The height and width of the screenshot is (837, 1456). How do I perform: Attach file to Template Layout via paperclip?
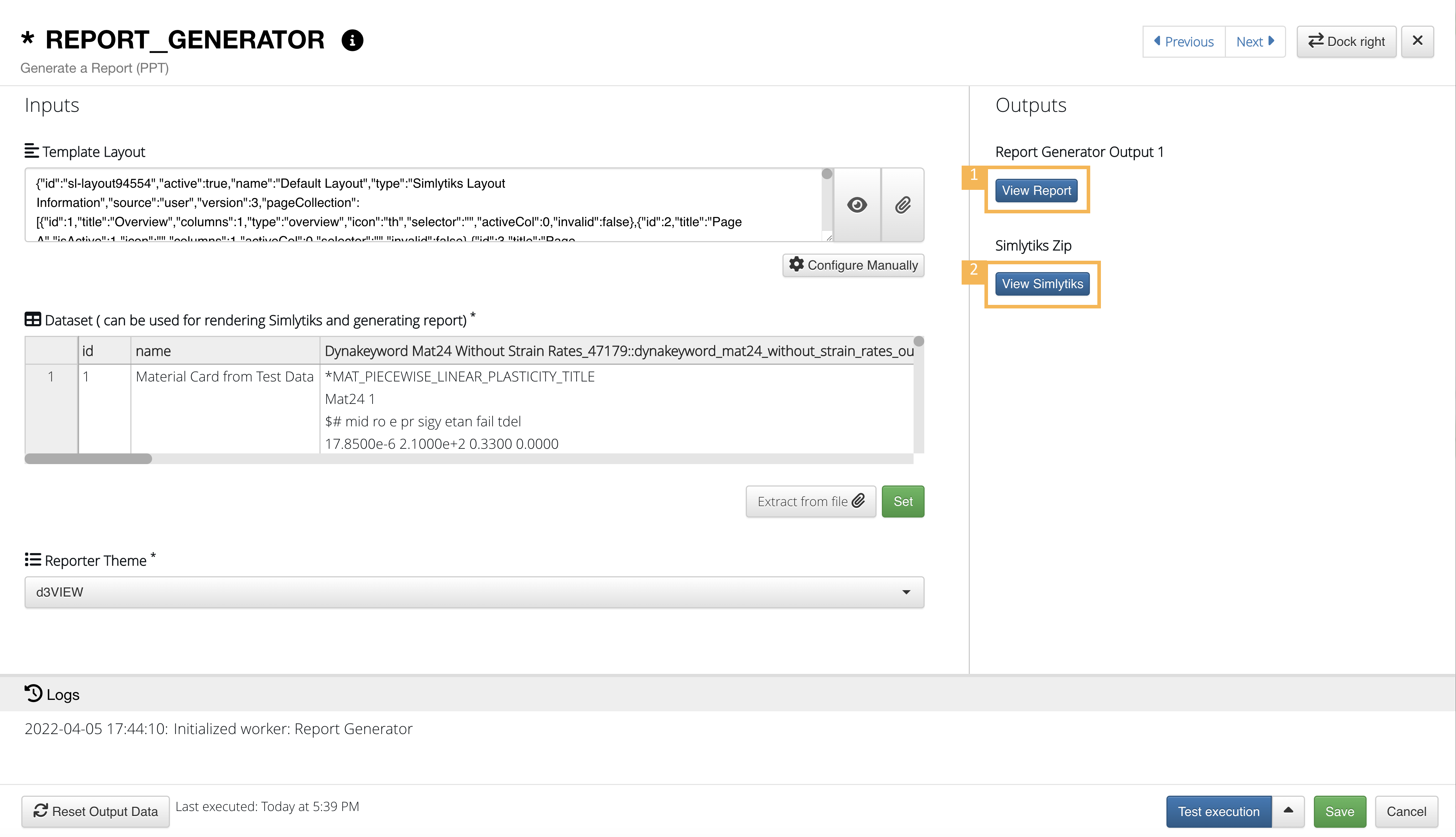[x=903, y=205]
